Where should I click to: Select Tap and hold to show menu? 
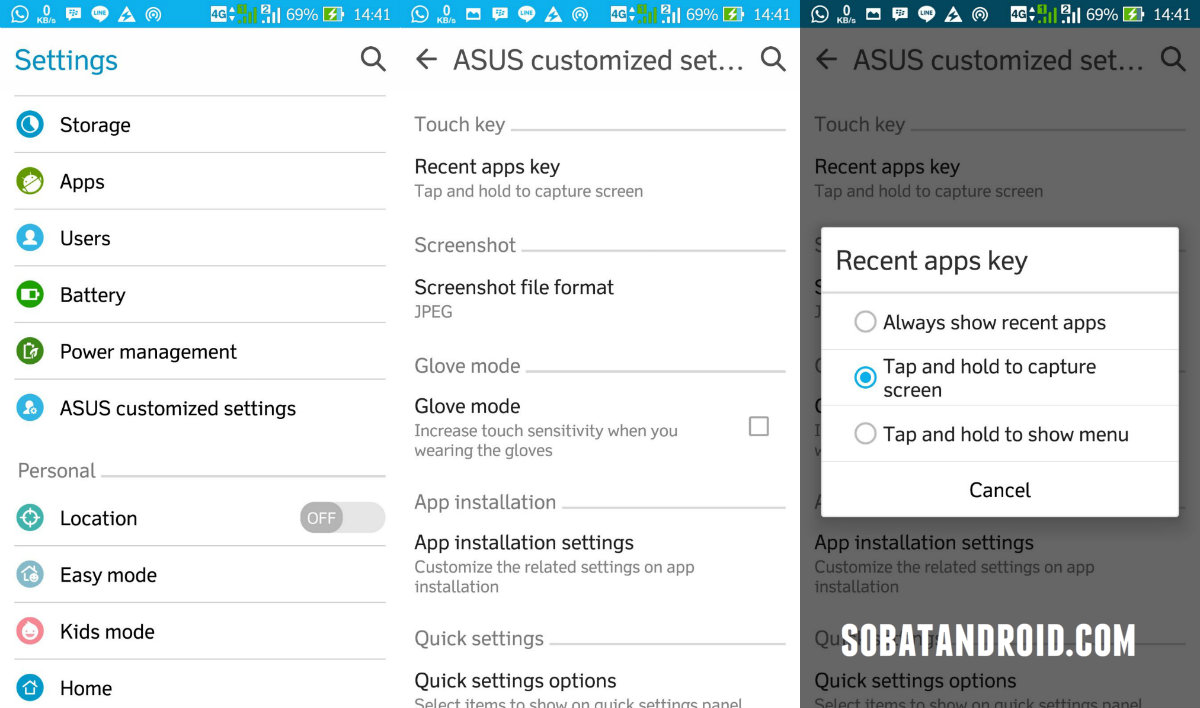click(1000, 434)
